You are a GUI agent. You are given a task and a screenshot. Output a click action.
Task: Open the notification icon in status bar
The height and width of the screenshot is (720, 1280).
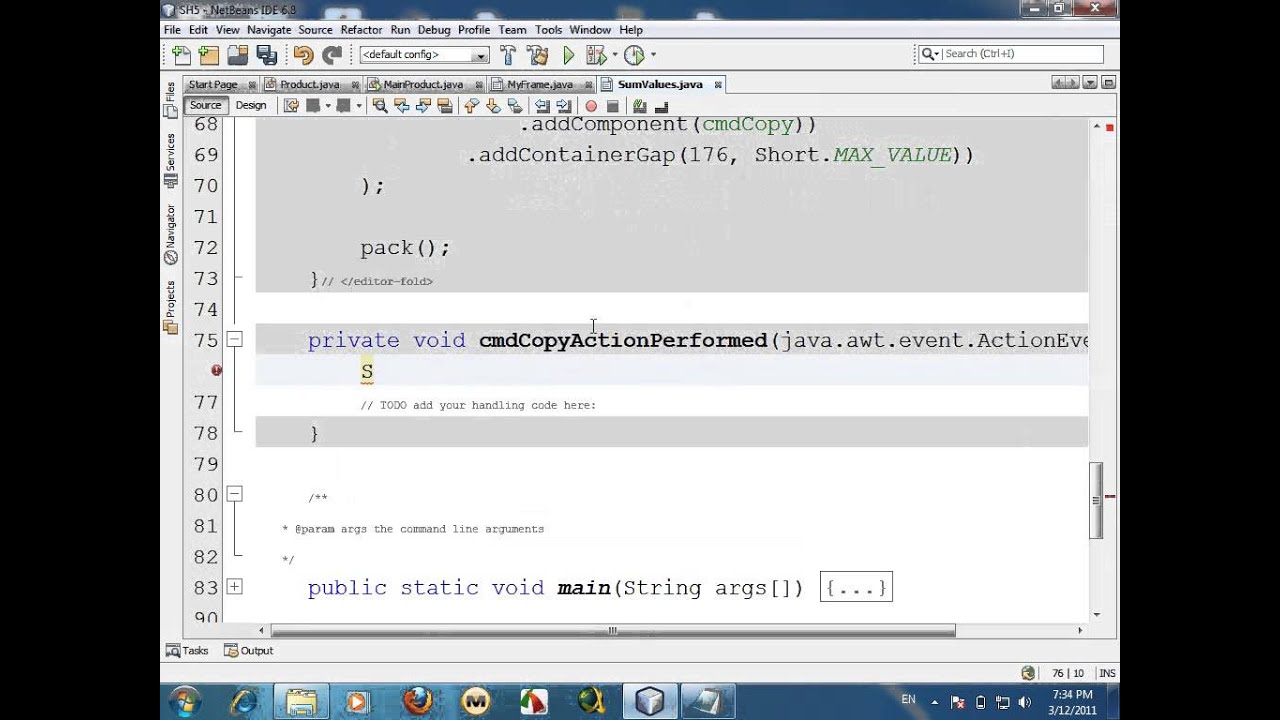[x=1028, y=673]
